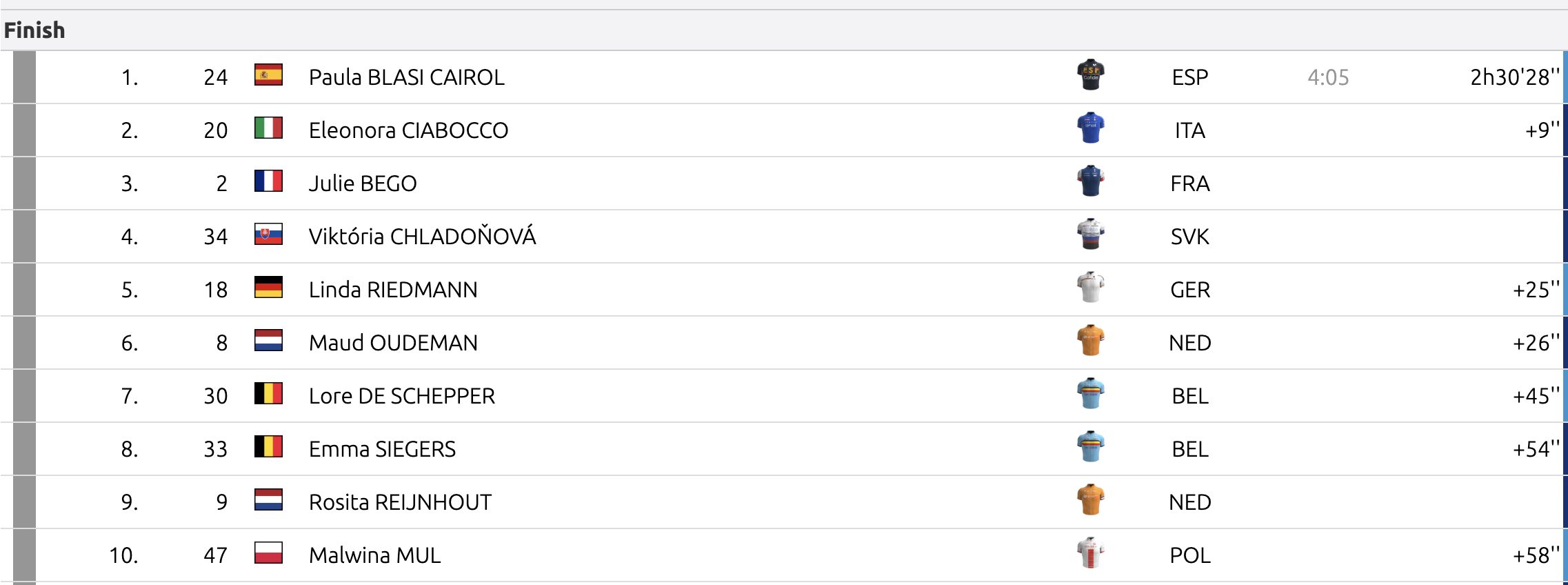
Task: Click the white jersey icon in Linda Riedmann's row
Action: [x=1090, y=288]
